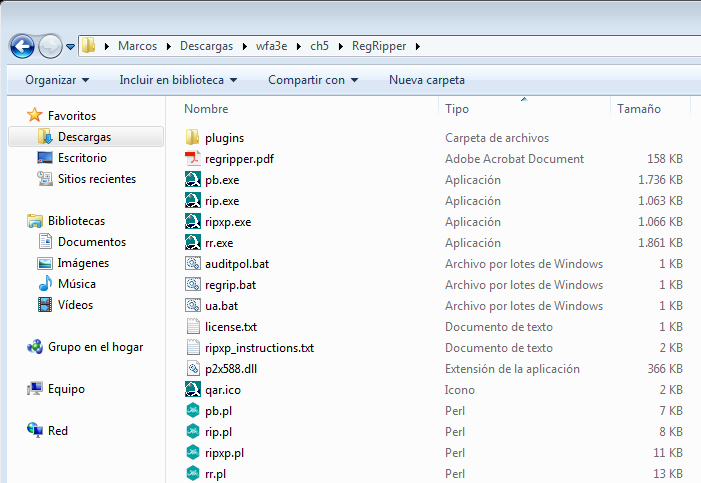Open the Compartir con dropdown
The height and width of the screenshot is (483, 701).
pyautogui.click(x=313, y=80)
